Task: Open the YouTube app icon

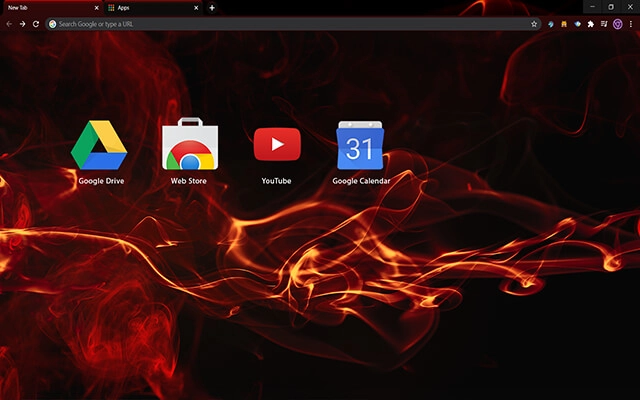Action: coord(277,144)
